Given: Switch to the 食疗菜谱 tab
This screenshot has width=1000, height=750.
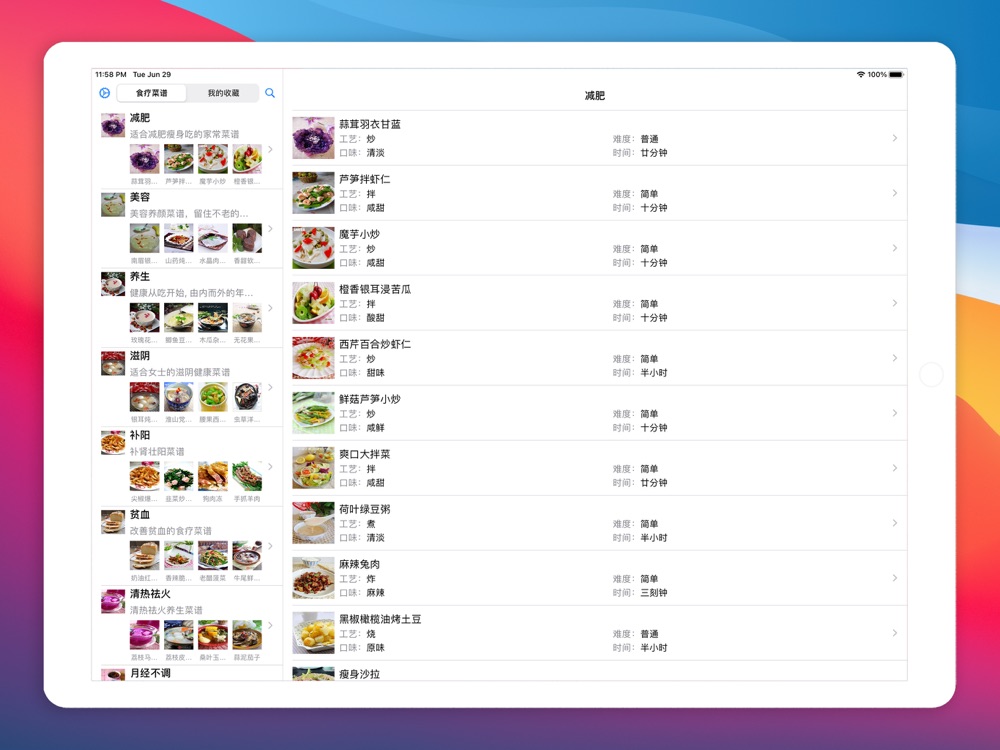Looking at the screenshot, I should tap(152, 93).
